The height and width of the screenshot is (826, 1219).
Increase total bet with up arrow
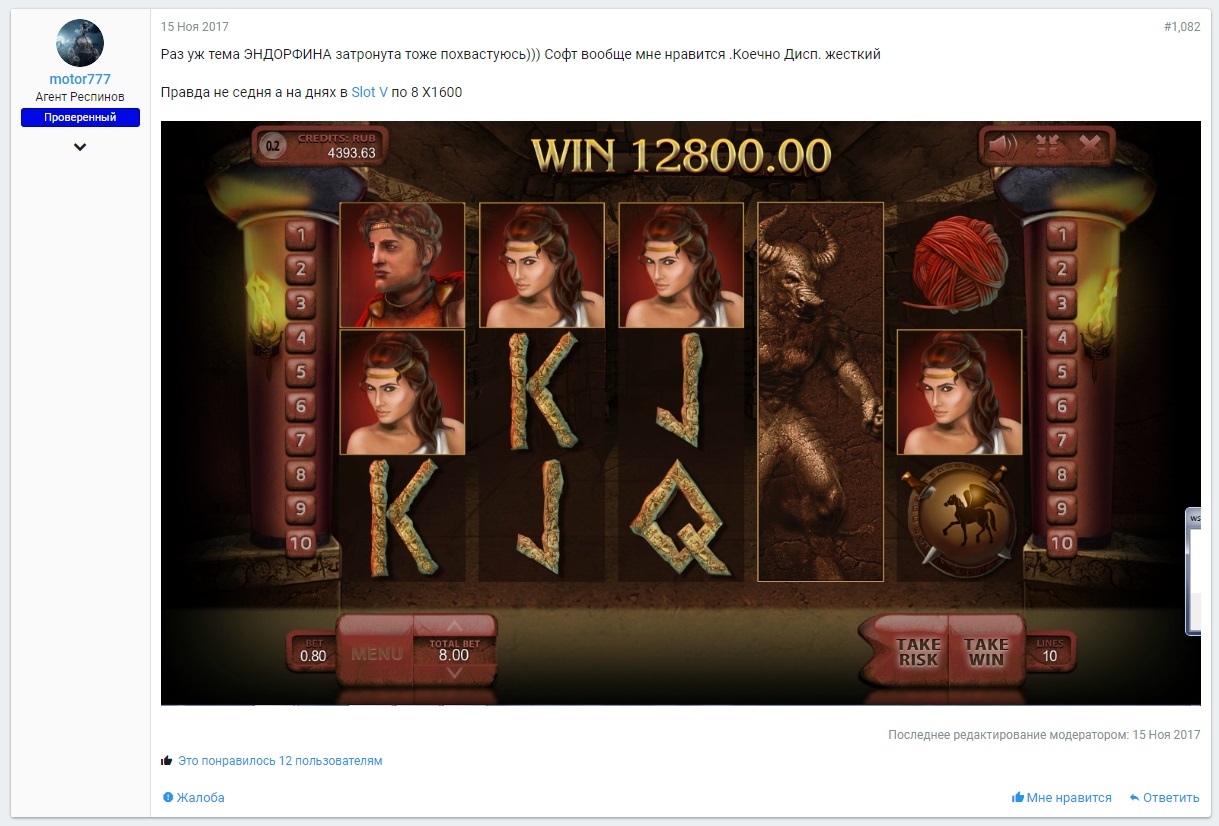(454, 628)
